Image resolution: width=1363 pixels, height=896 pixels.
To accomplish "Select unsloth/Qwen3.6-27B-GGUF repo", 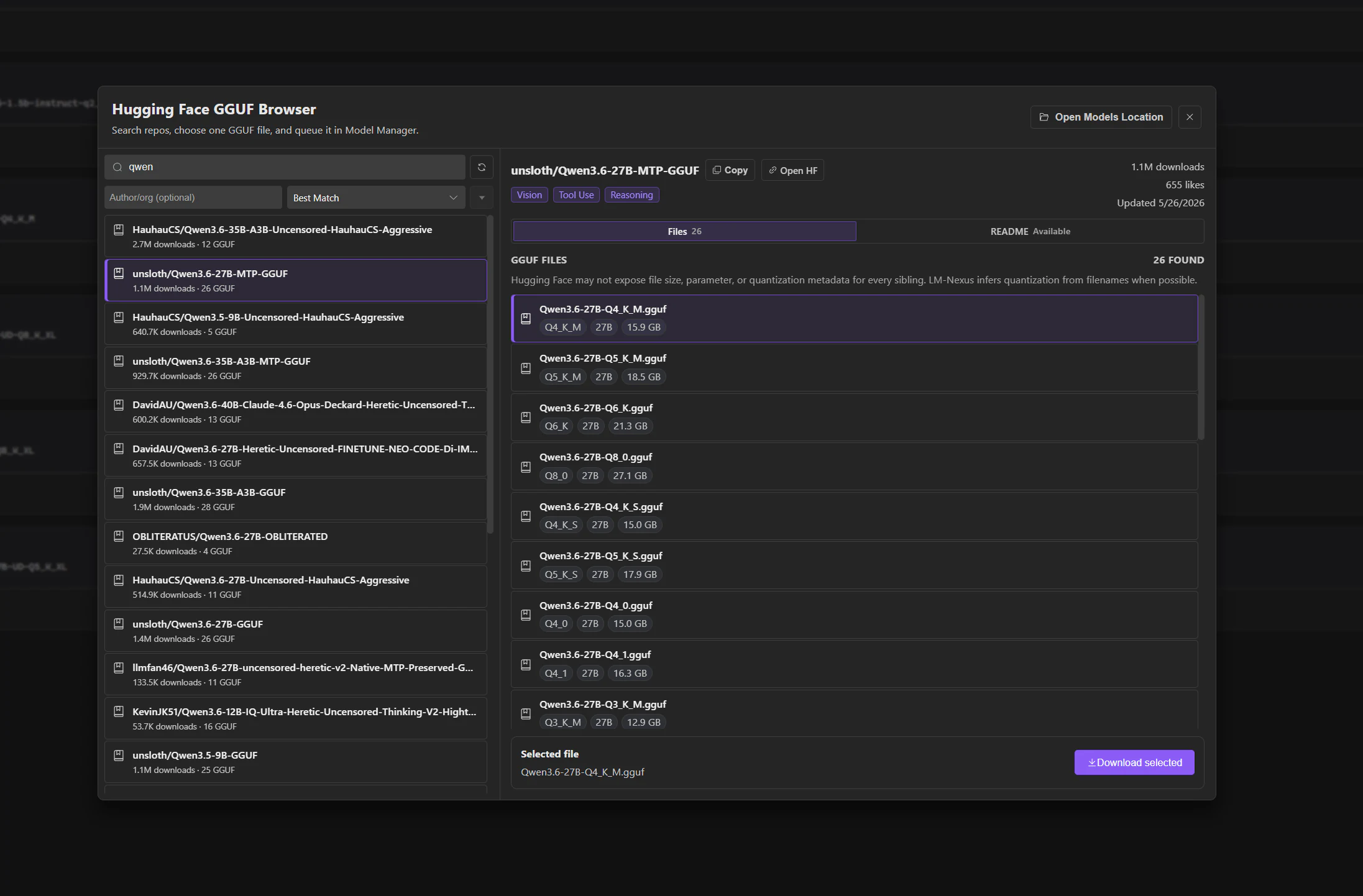I will click(x=296, y=631).
